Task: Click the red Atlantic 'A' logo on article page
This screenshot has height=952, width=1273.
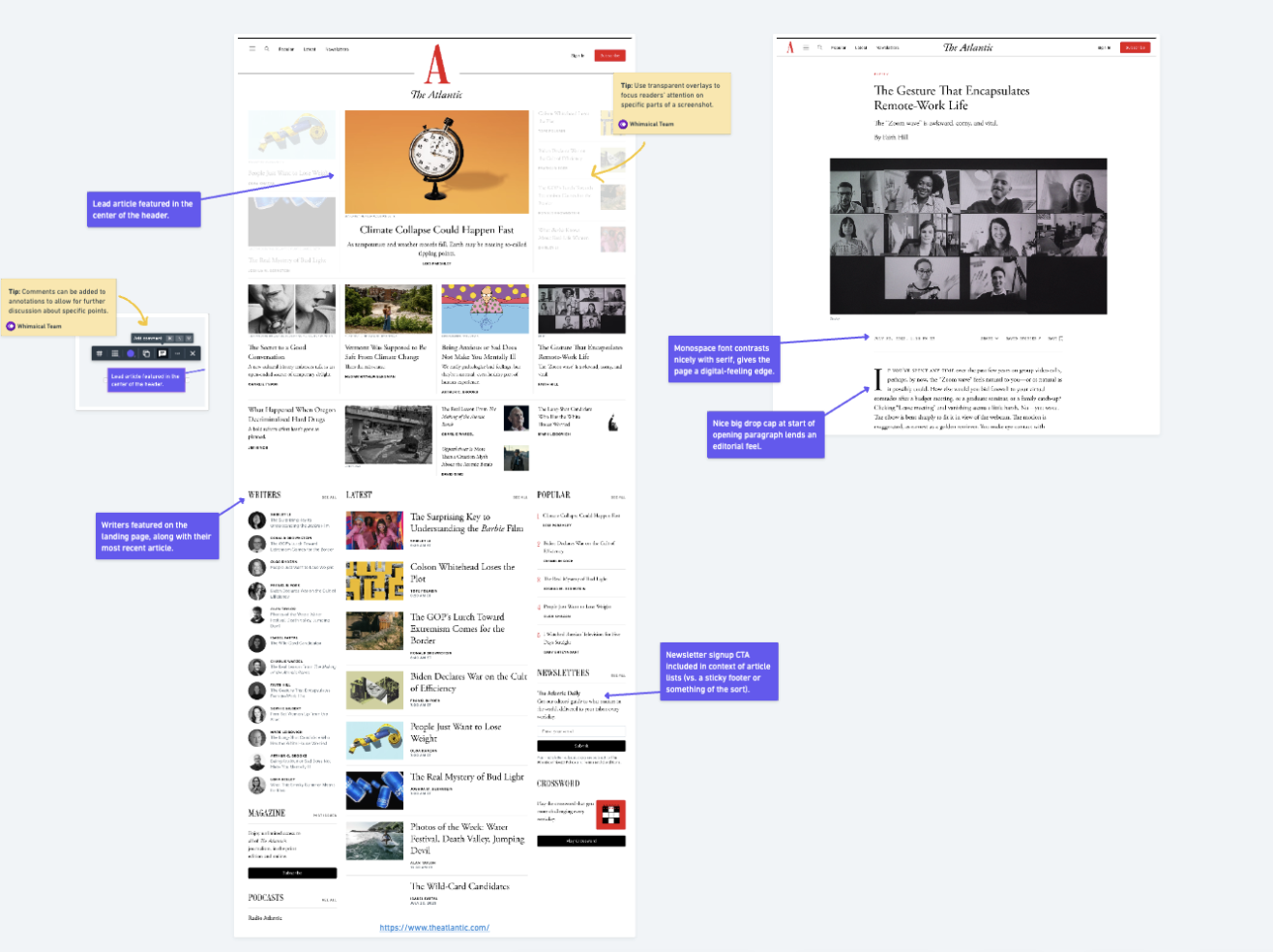Action: click(x=790, y=47)
